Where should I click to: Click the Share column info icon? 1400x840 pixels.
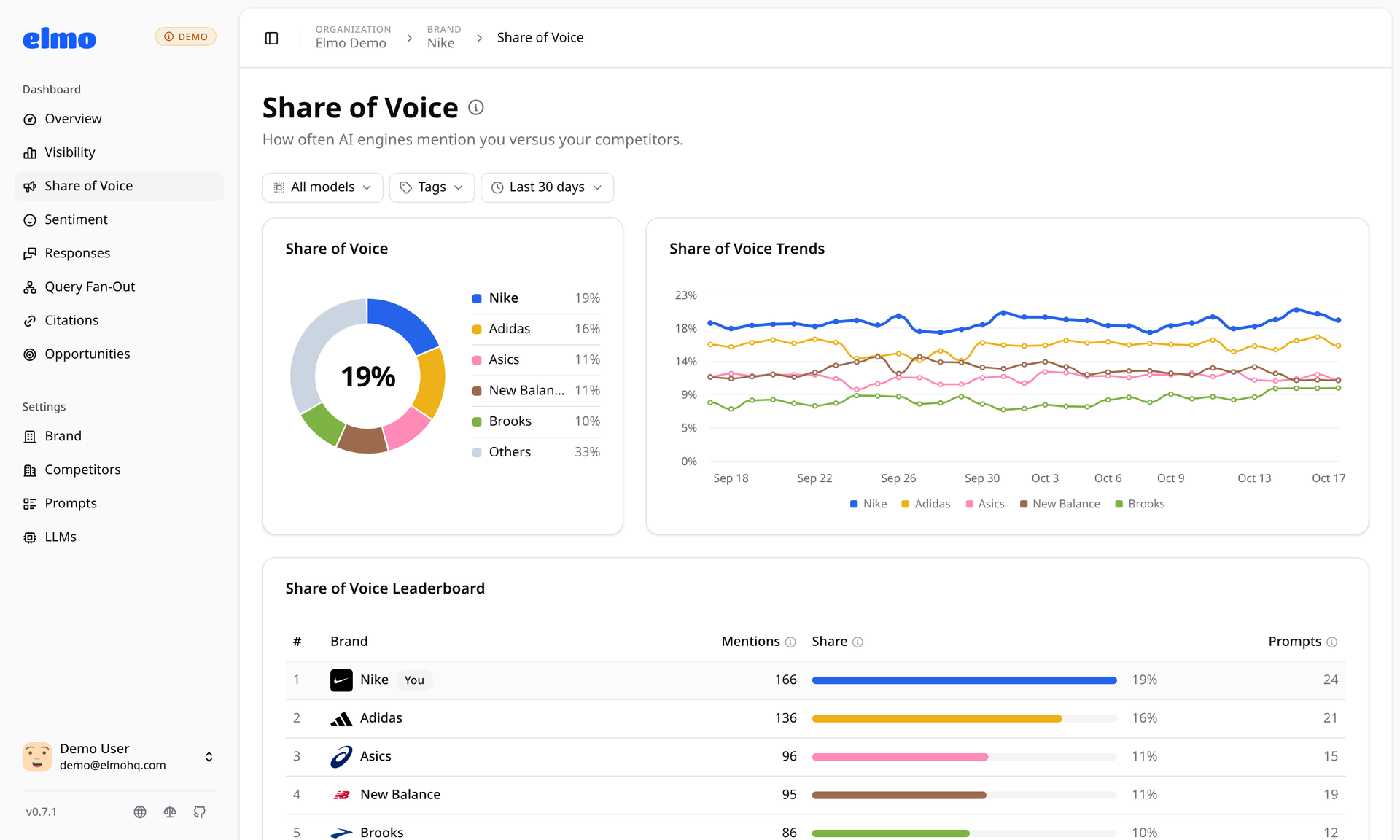857,642
